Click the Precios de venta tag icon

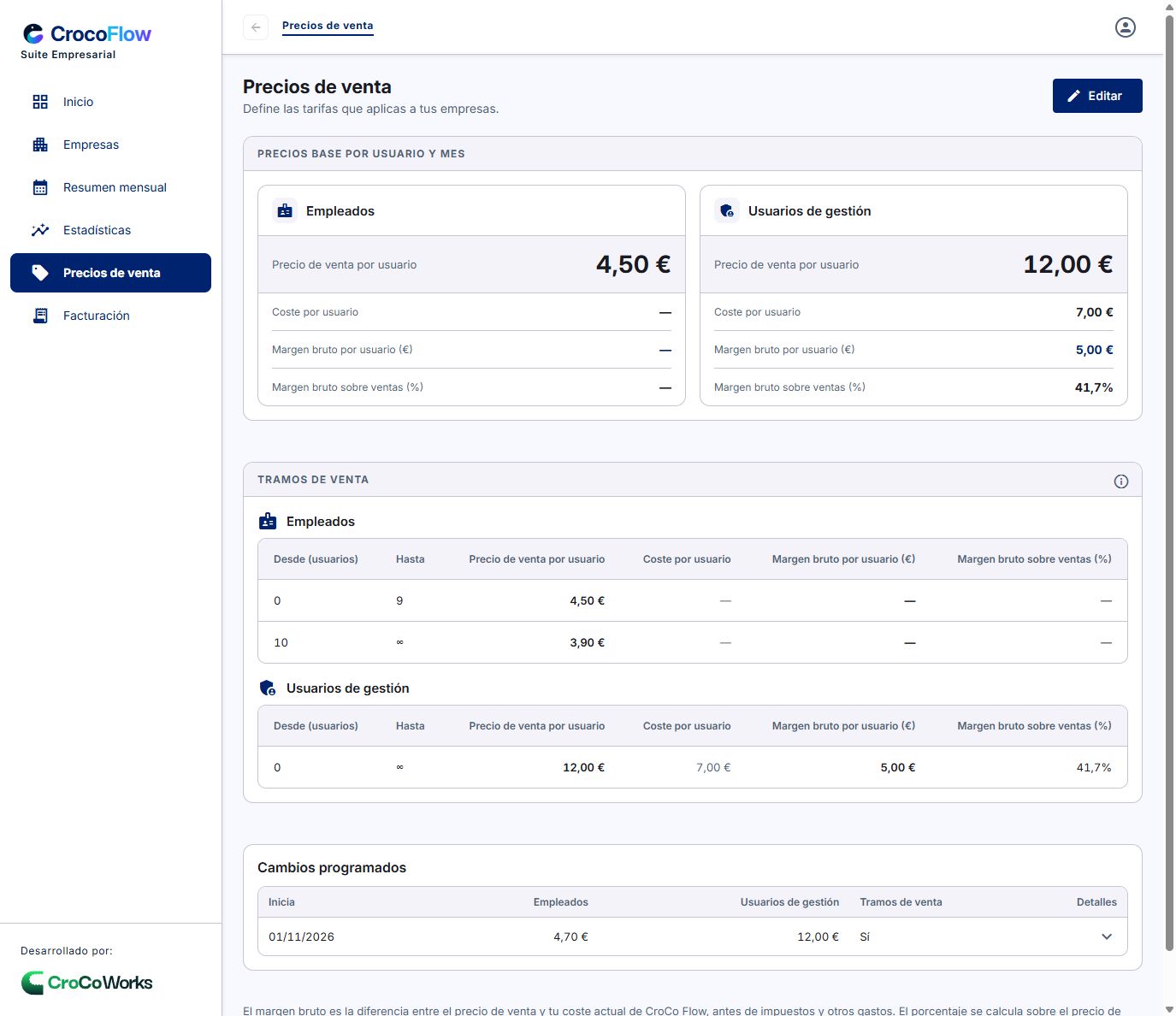(40, 273)
